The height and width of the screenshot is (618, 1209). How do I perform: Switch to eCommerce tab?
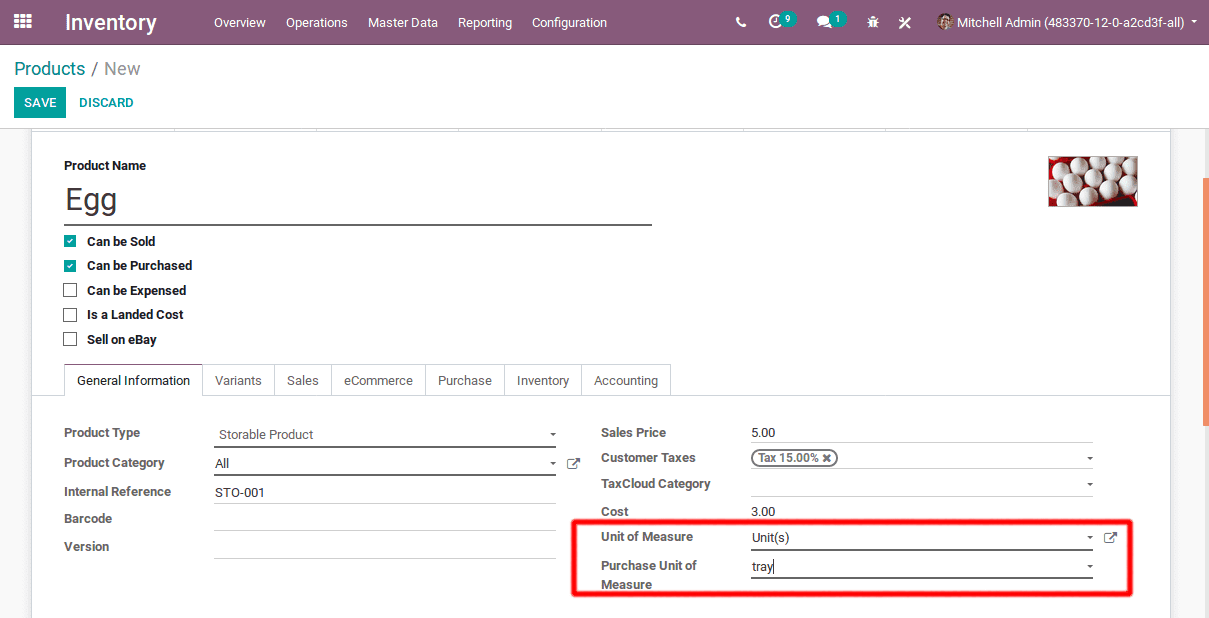(x=378, y=380)
